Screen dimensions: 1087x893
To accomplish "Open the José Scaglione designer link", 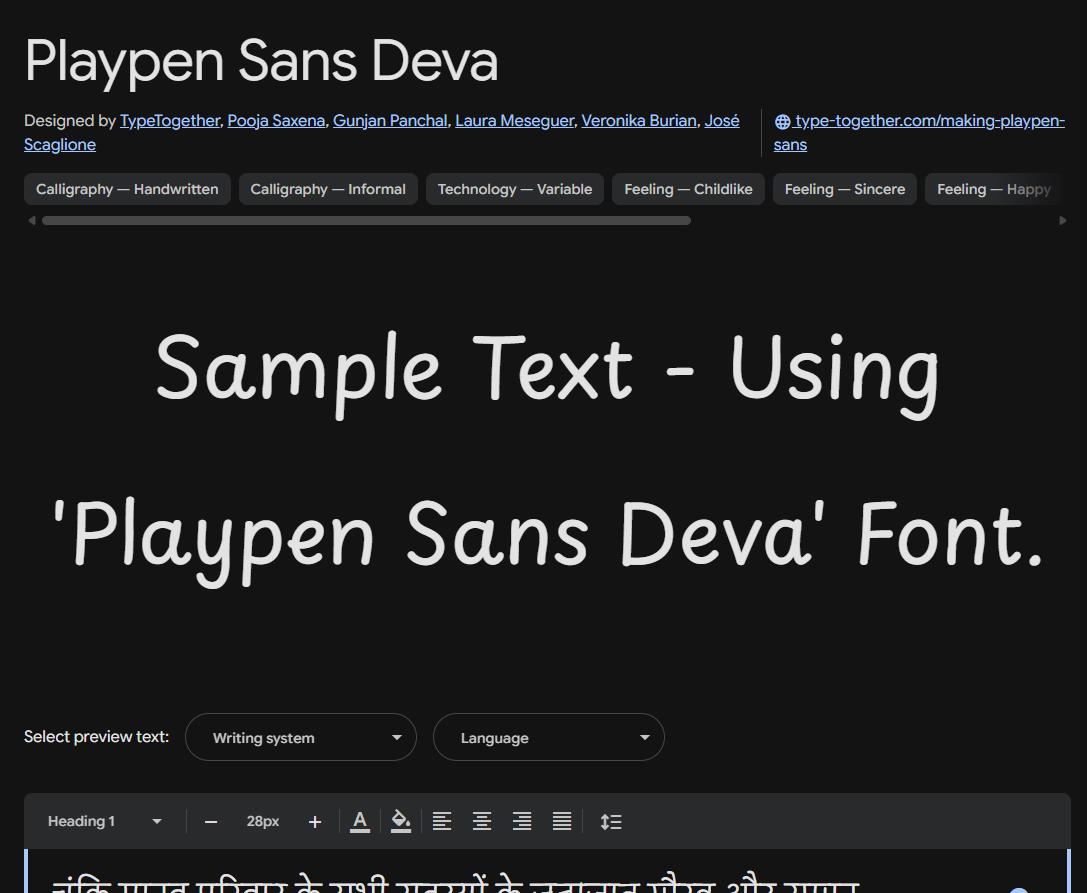I will point(722,121).
